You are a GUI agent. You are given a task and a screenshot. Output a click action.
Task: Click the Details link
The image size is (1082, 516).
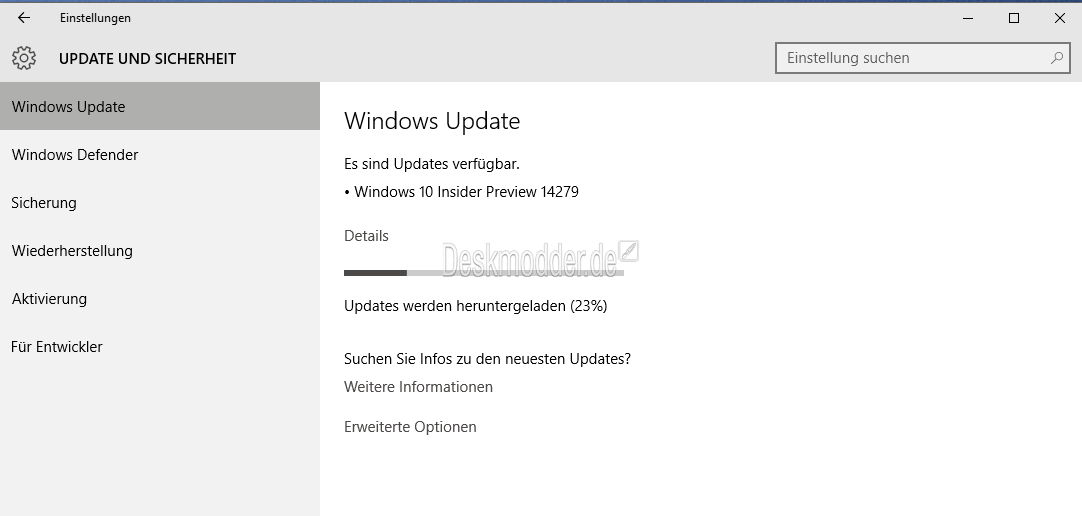[x=366, y=236]
